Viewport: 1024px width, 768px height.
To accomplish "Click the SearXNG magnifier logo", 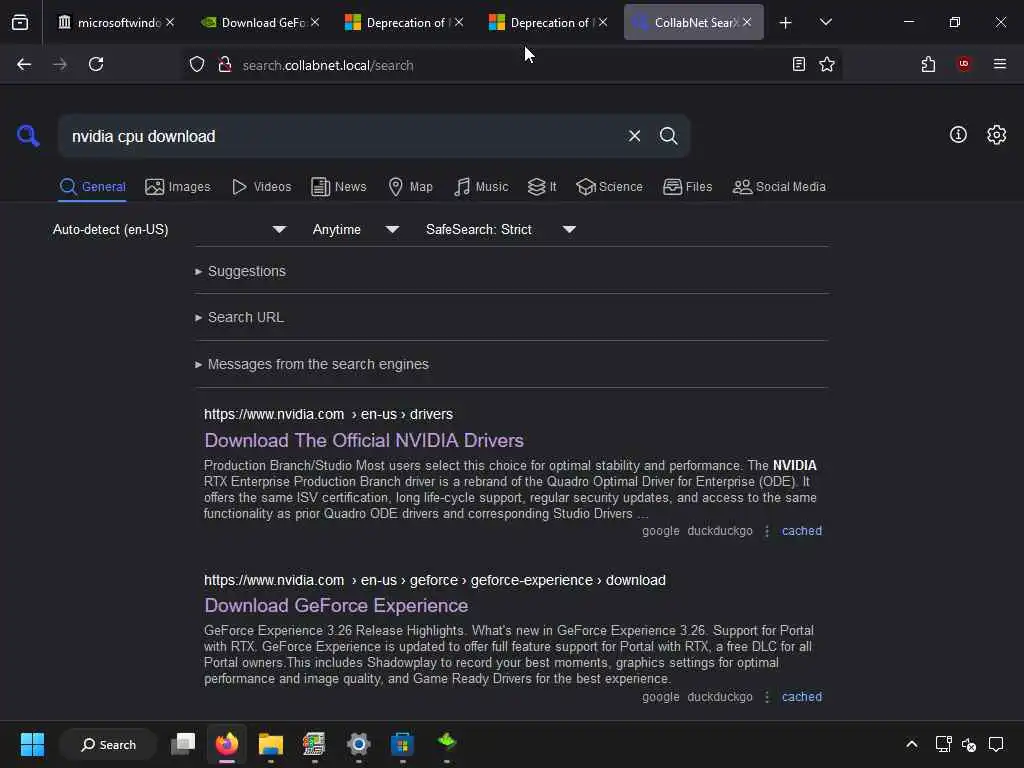I will tap(28, 136).
